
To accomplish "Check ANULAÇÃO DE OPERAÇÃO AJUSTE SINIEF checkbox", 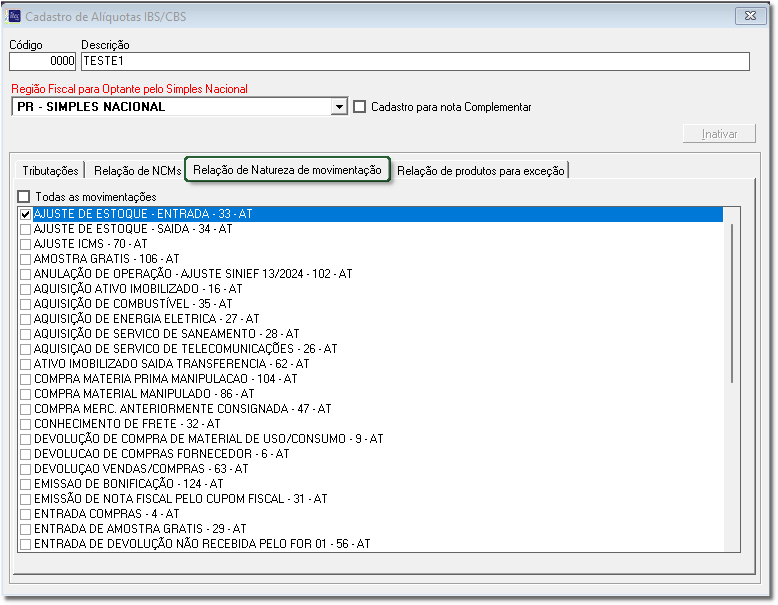I will (25, 274).
